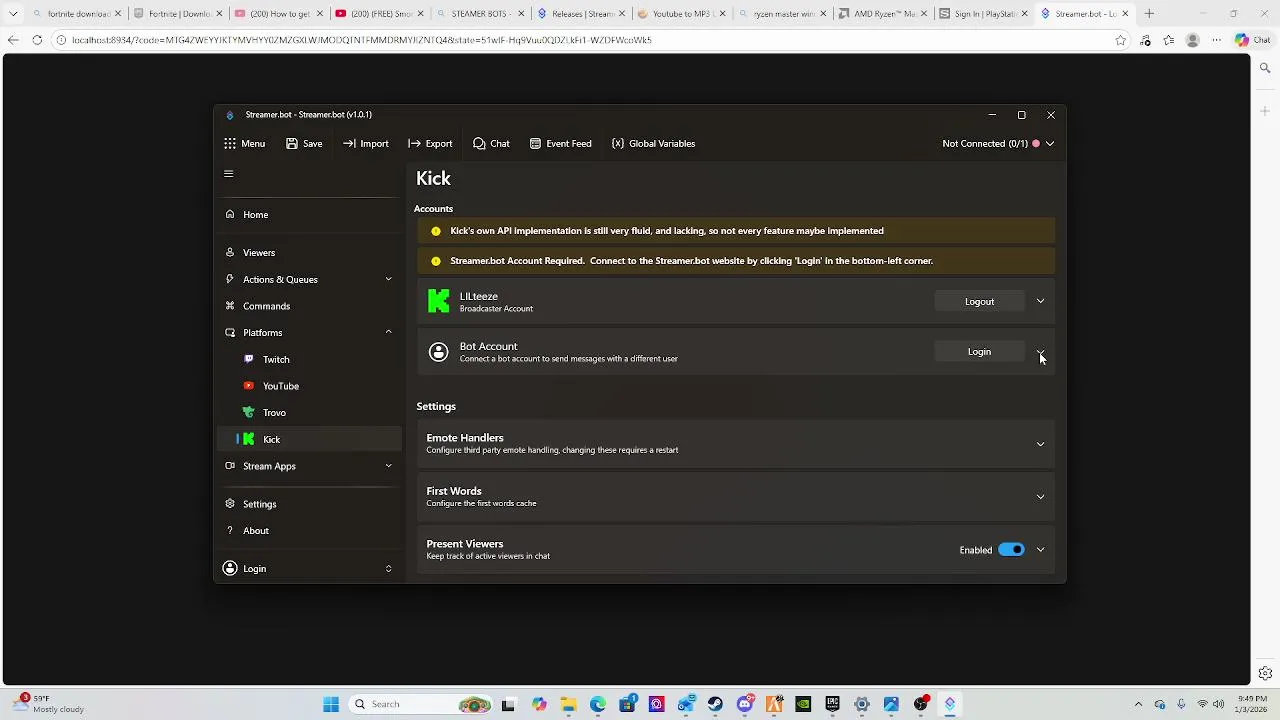Click the Export toolbar button
Screen dimensions: 1280x720
430,144
